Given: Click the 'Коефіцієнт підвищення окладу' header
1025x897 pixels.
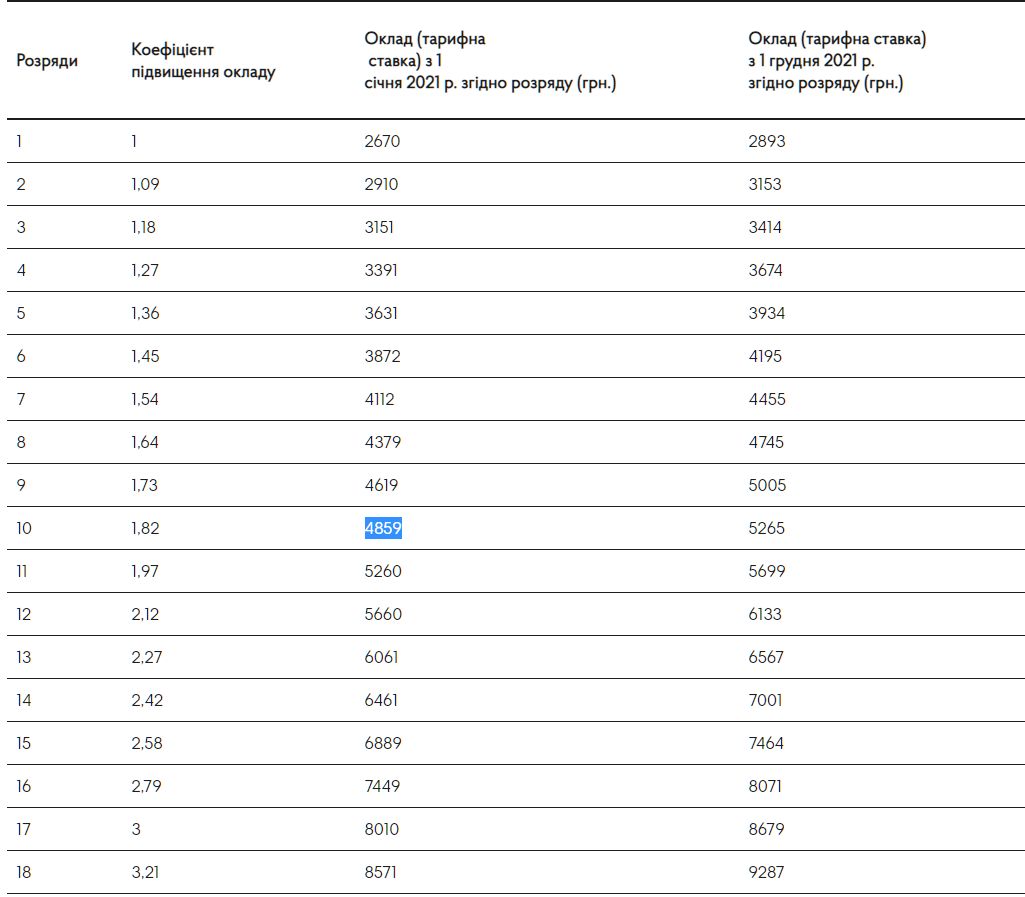Looking at the screenshot, I should 203,60.
